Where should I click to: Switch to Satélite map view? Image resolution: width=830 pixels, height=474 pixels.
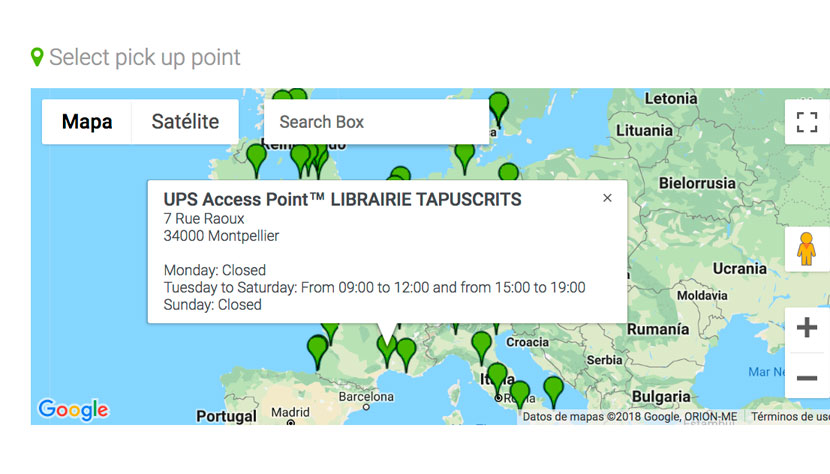coord(185,122)
